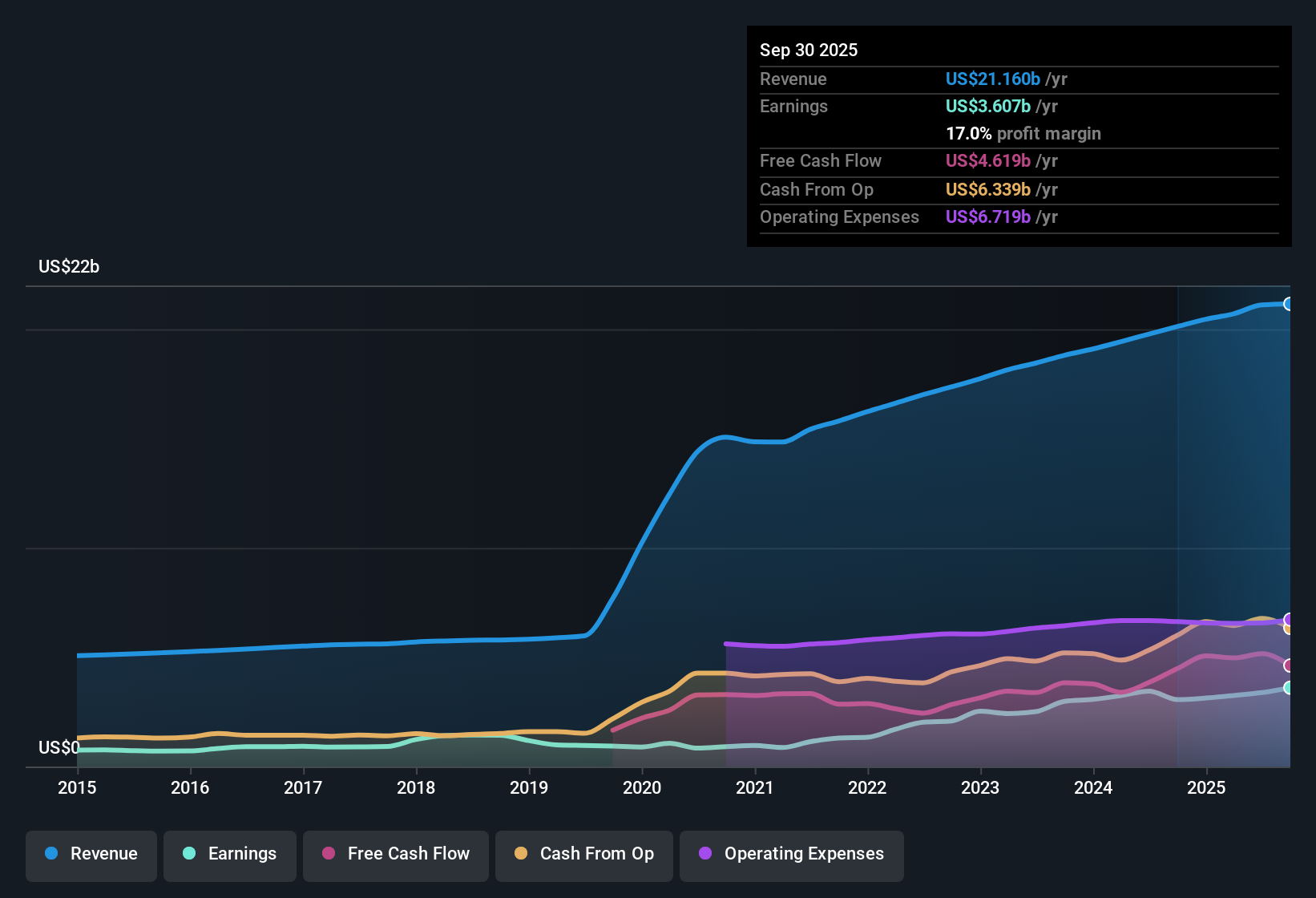Screen dimensions: 1316x898
Task: Toggle visibility of the Revenue series
Action: [91, 854]
